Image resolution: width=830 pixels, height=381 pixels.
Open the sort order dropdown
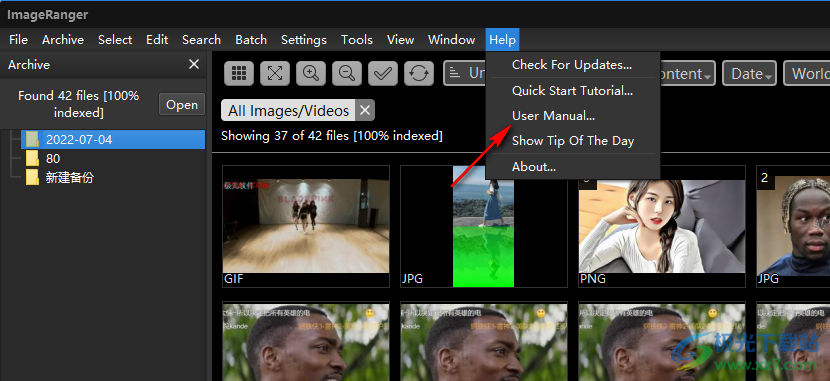tap(465, 73)
